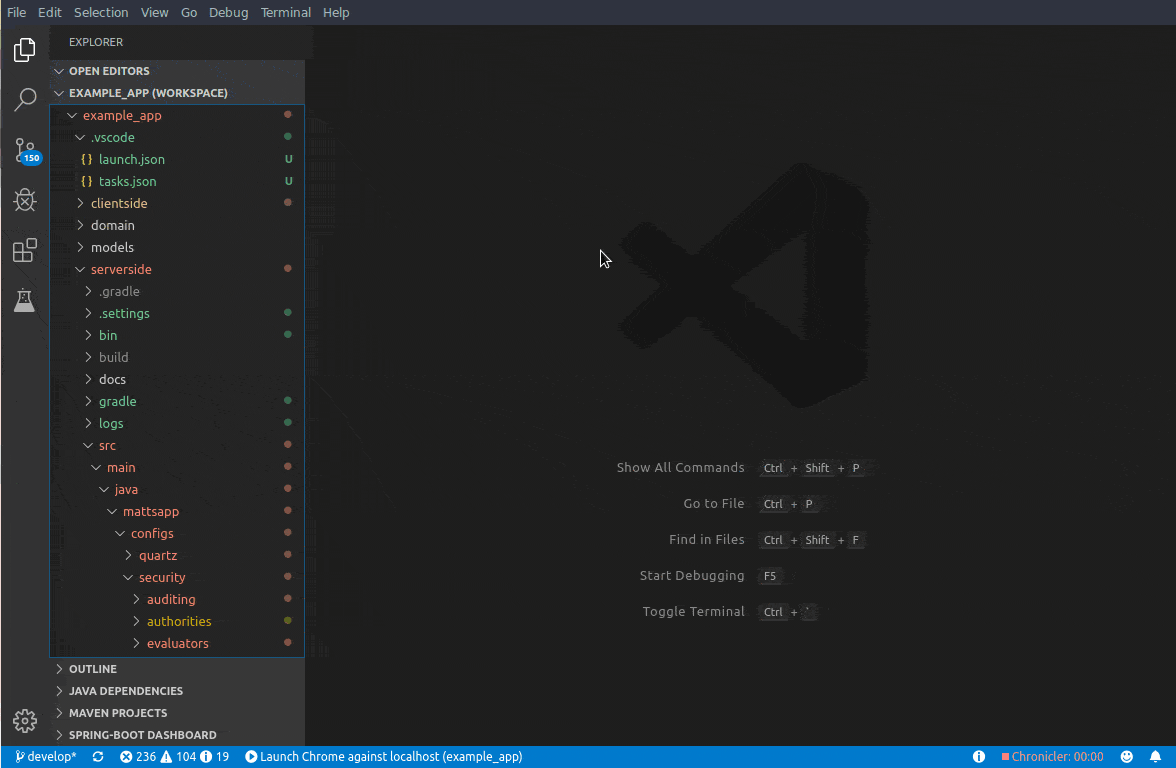Click the Manage gear icon

click(25, 720)
